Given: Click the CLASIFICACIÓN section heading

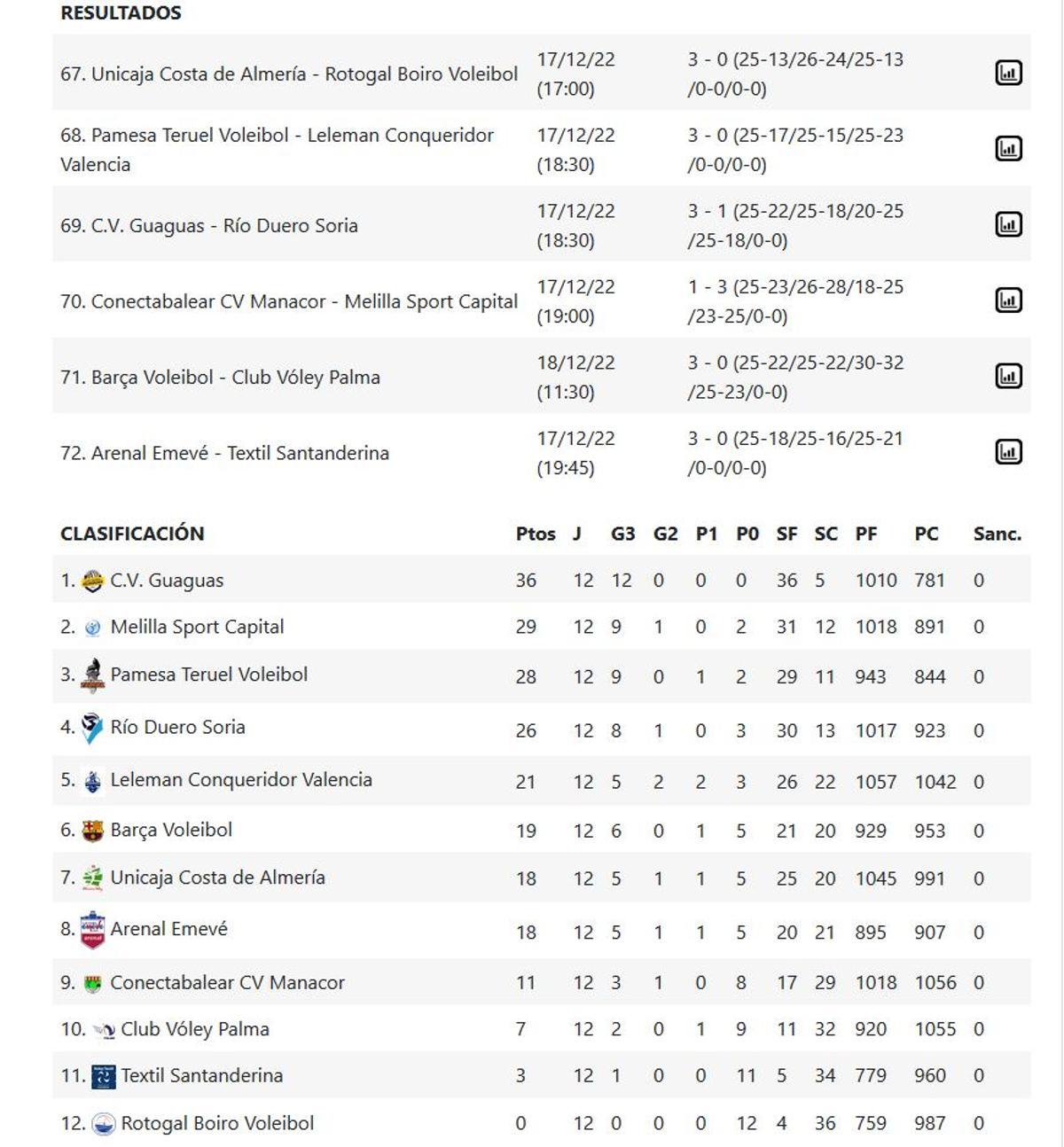Looking at the screenshot, I should (x=132, y=534).
